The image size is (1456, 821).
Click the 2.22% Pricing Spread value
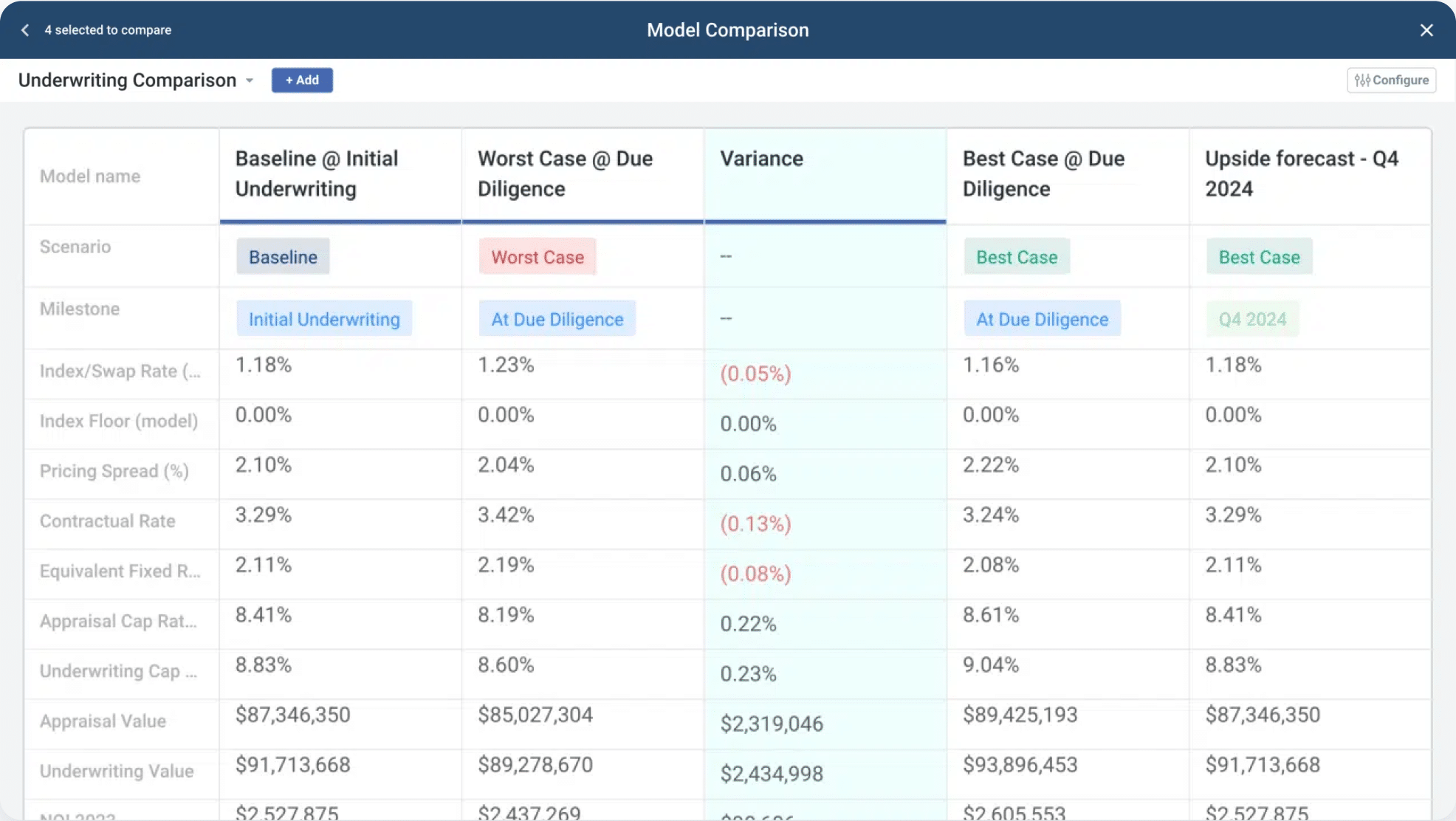point(991,465)
